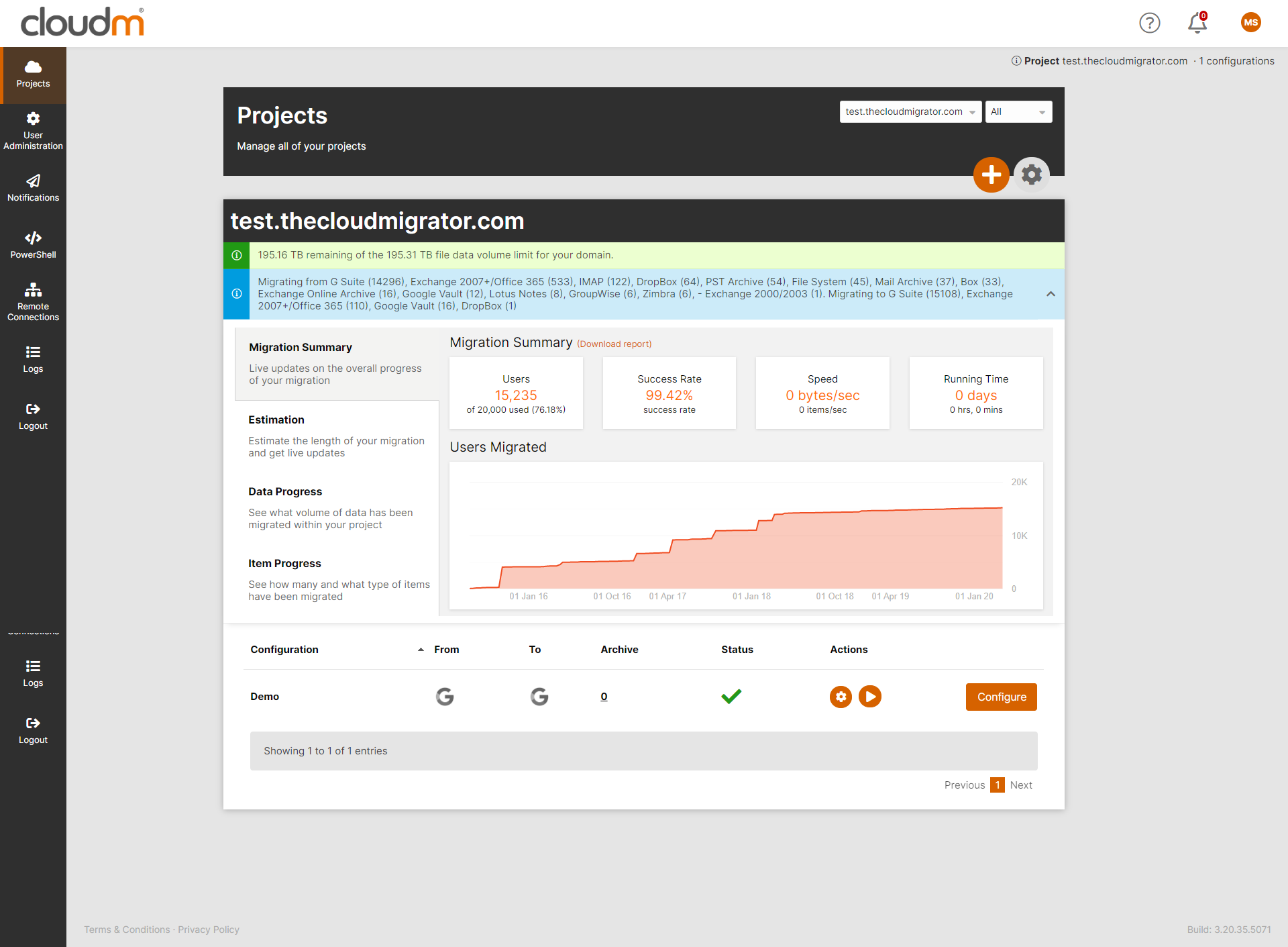Click the notifications bell icon
The height and width of the screenshot is (947, 1288).
[x=1197, y=23]
